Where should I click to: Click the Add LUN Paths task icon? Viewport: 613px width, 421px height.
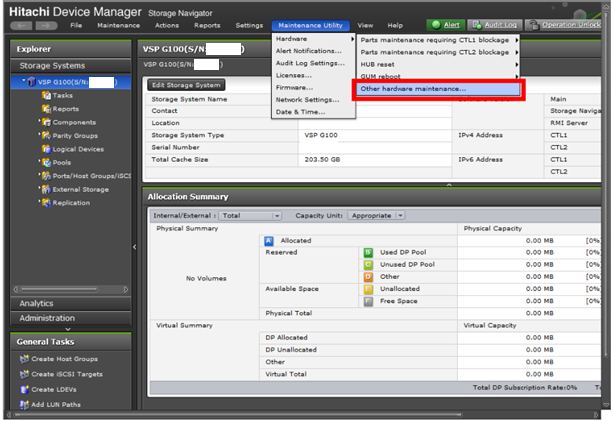(24, 405)
